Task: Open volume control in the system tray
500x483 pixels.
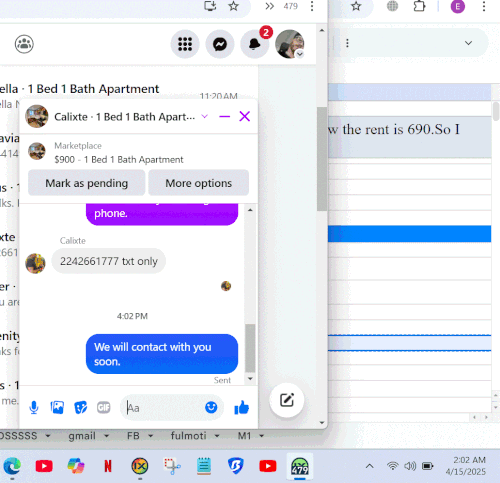Action: (410, 466)
